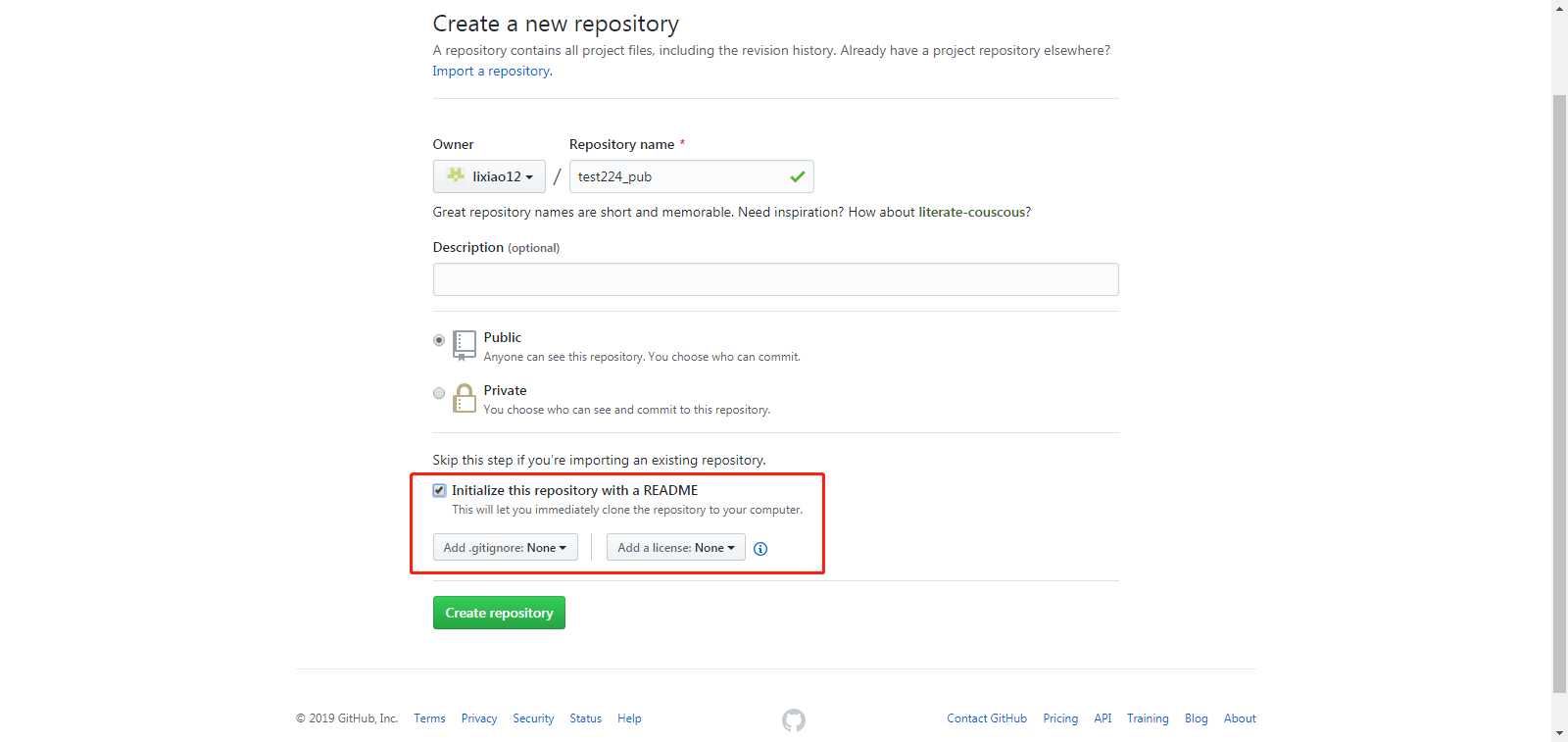Image resolution: width=1568 pixels, height=742 pixels.
Task: Click 'You choose who can see and commit' text
Action: click(627, 410)
